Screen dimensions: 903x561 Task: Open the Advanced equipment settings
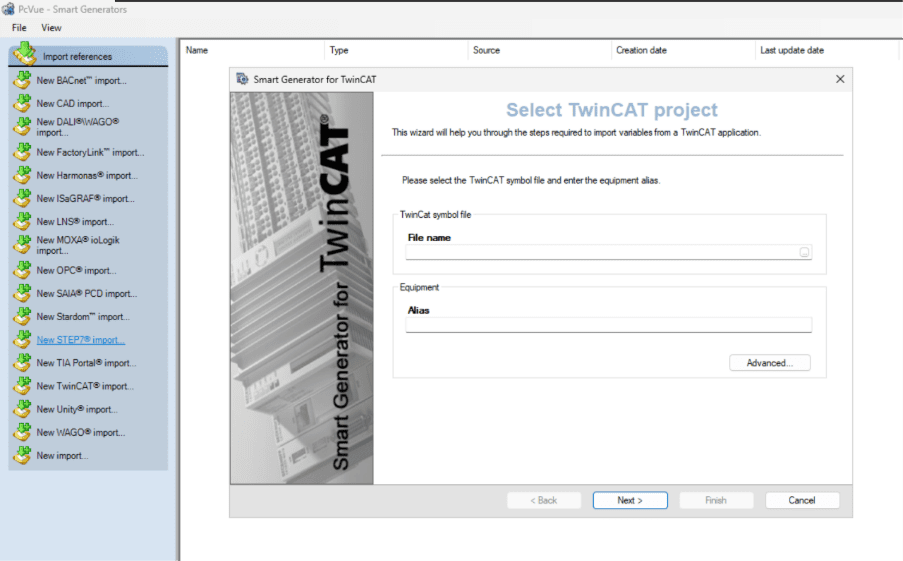coord(769,363)
